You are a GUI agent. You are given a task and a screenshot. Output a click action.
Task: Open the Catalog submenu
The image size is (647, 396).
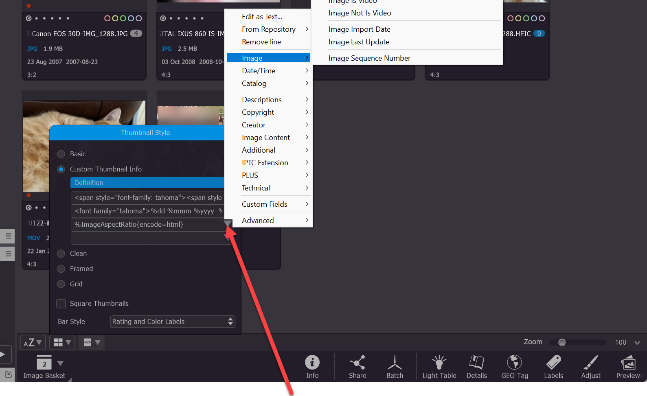pos(269,83)
